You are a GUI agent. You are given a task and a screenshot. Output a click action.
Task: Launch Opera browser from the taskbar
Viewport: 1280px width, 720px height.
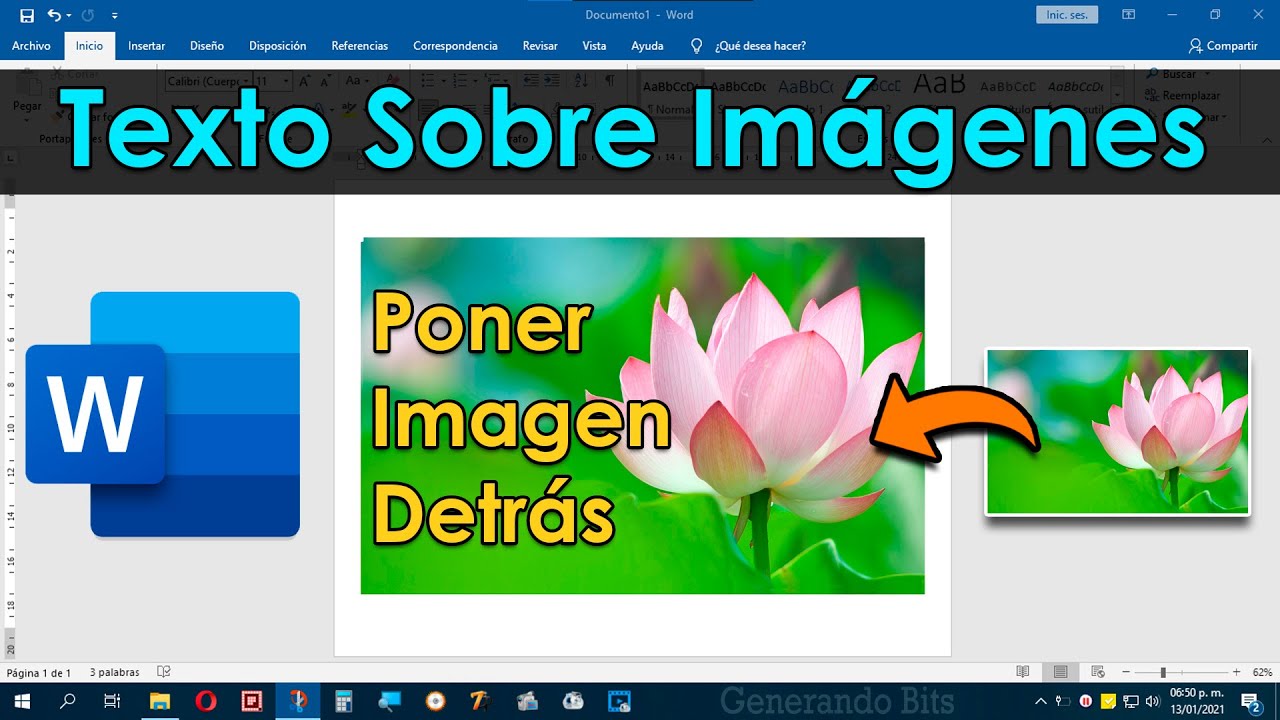[206, 701]
